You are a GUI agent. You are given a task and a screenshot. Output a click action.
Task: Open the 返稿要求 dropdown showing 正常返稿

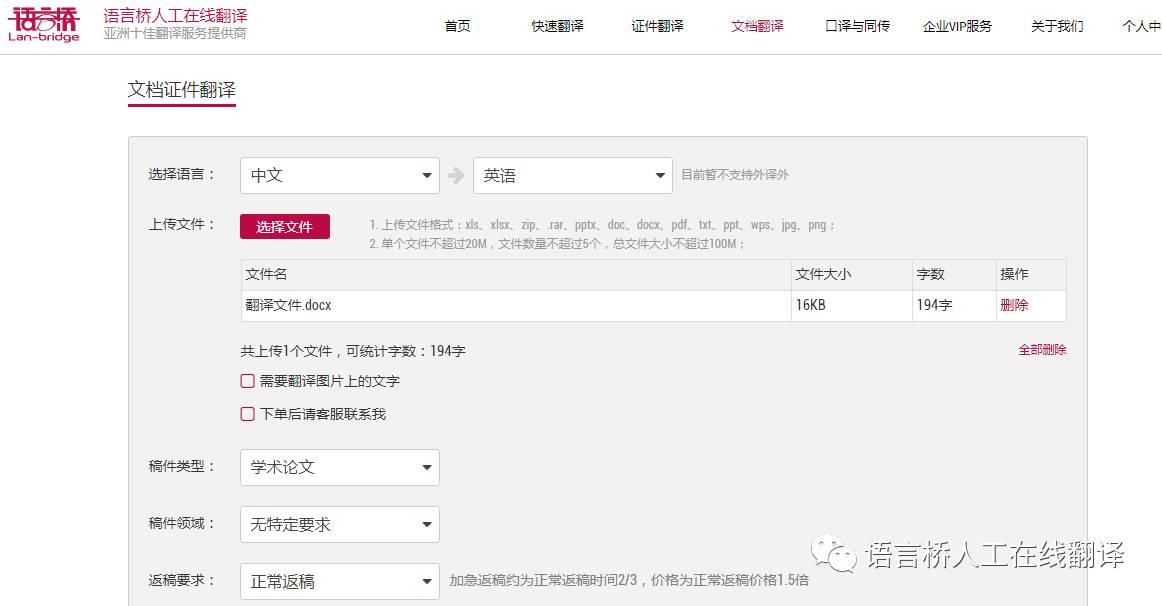(x=338, y=581)
